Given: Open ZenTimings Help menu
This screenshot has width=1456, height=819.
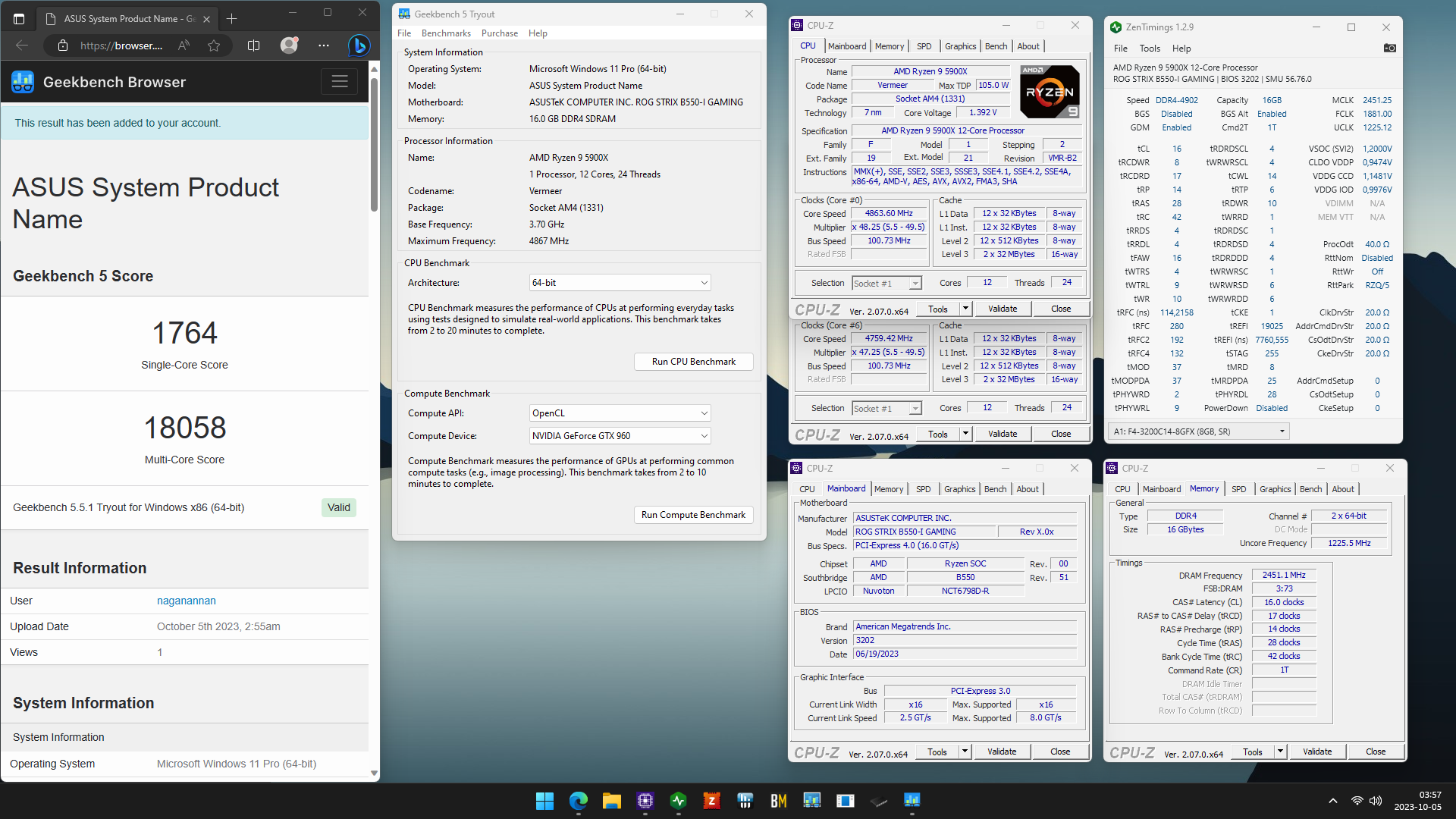Looking at the screenshot, I should [x=1181, y=48].
